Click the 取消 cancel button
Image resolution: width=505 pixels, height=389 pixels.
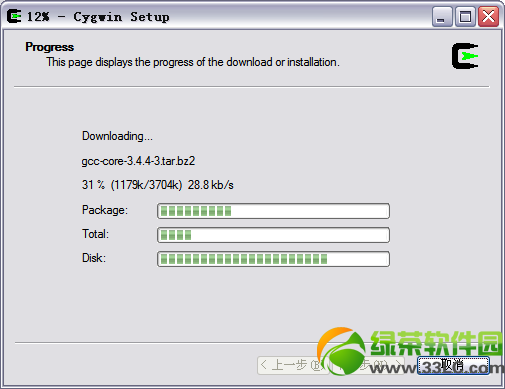pyautogui.click(x=453, y=365)
